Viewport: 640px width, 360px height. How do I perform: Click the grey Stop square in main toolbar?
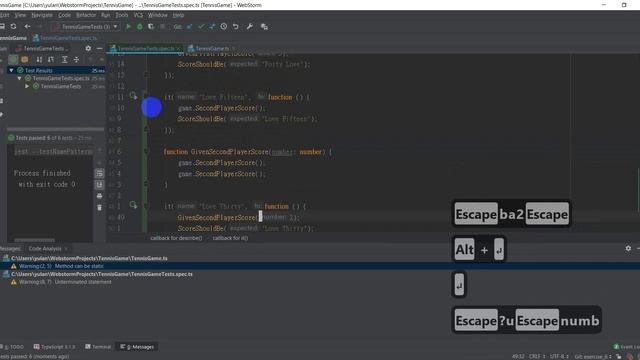coord(162,27)
